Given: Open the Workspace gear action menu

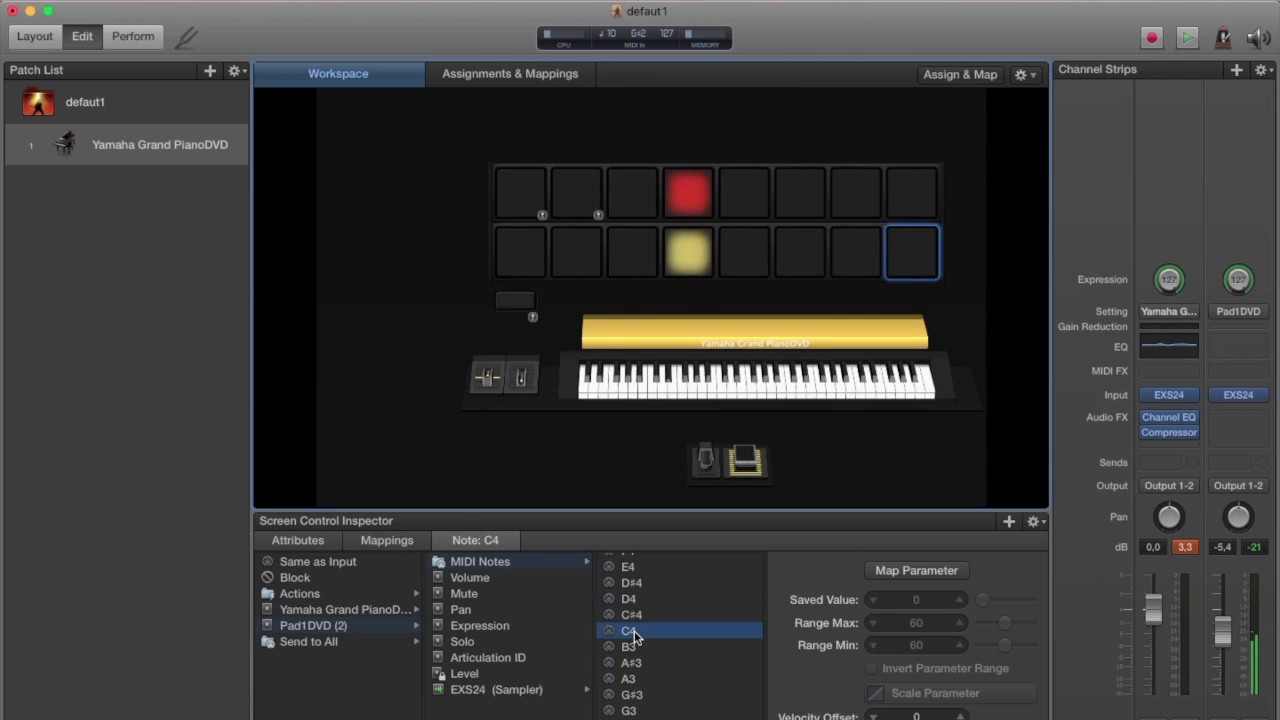Looking at the screenshot, I should (x=1025, y=74).
